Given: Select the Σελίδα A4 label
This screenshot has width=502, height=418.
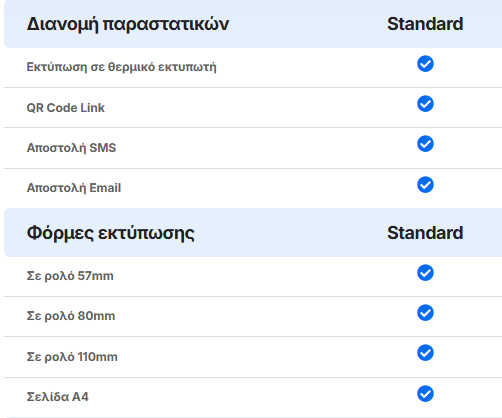Looking at the screenshot, I should click(x=58, y=397).
